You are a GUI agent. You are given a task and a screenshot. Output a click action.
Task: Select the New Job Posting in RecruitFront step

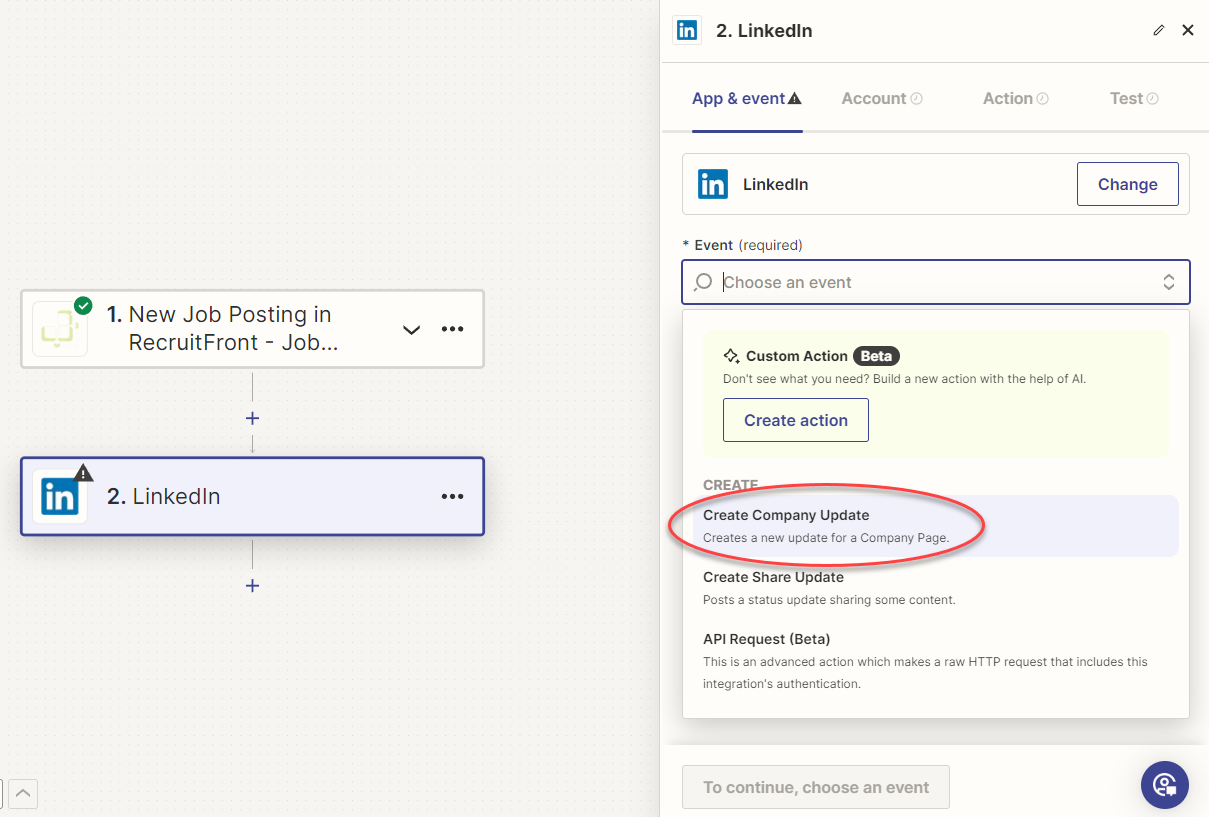click(252, 329)
